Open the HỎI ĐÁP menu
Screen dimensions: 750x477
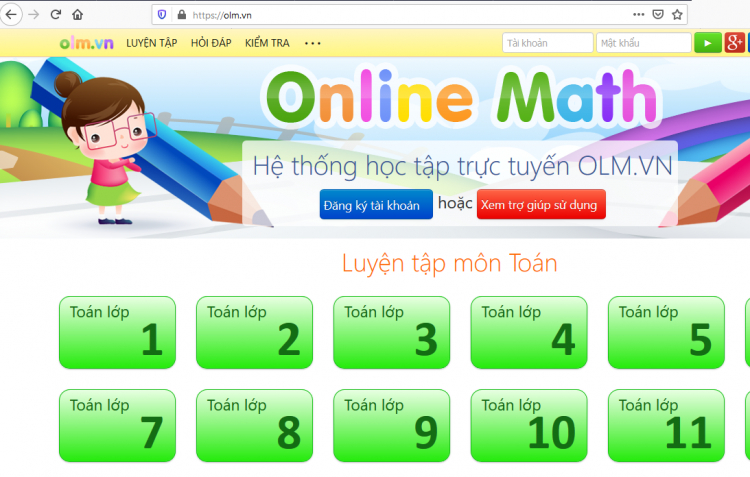(x=211, y=43)
